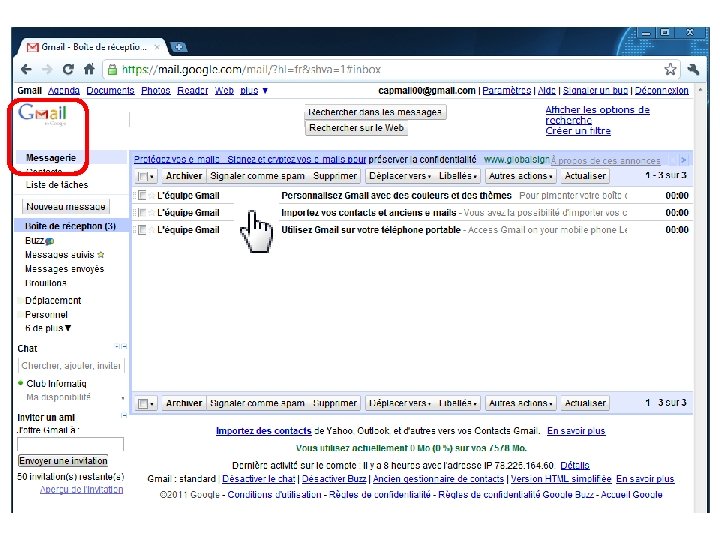This screenshot has height=540, width=720.
Task: Open bottom Déplacer vers dropdown
Action: click(x=400, y=403)
